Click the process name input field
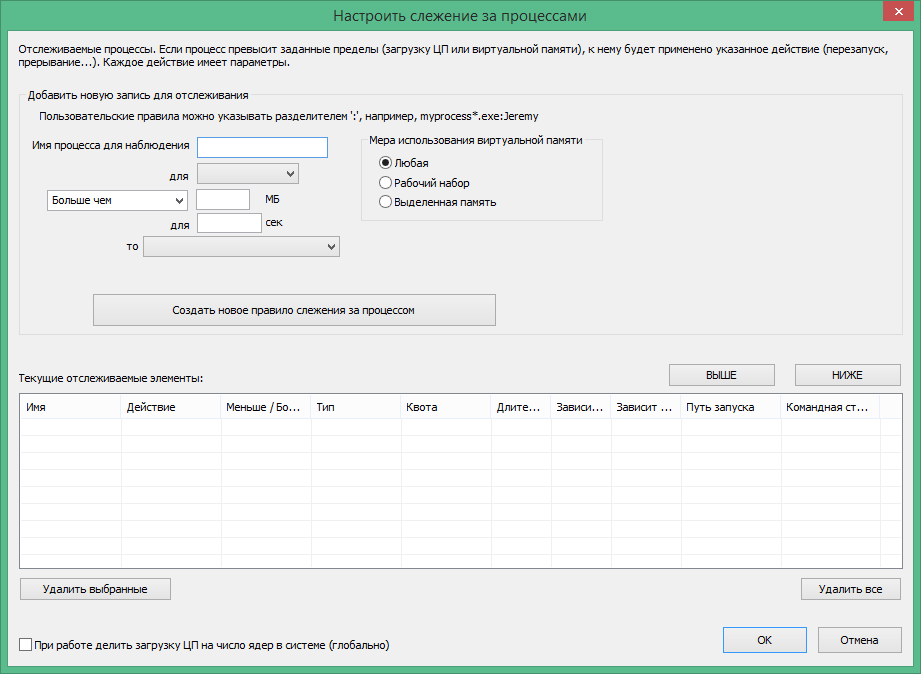The height and width of the screenshot is (674, 921). [263, 148]
